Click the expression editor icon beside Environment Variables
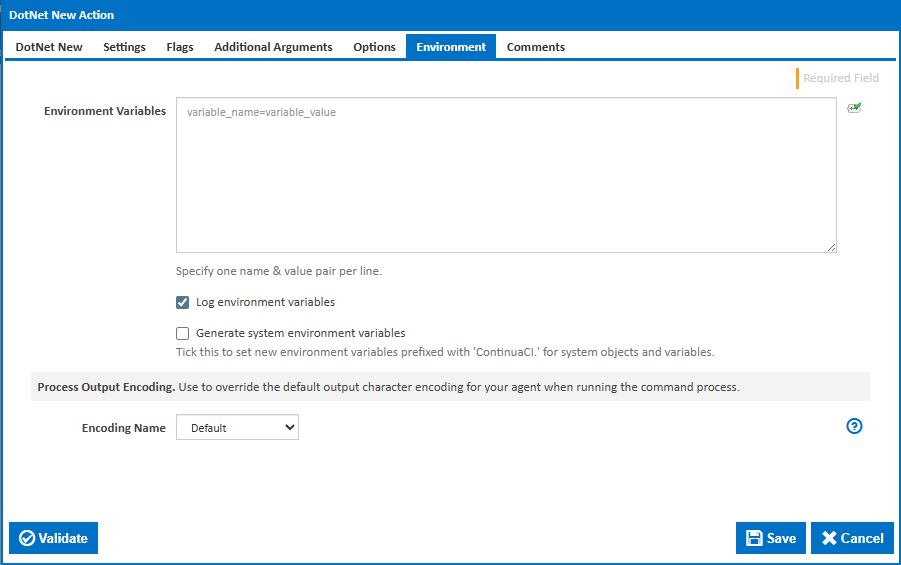This screenshot has width=901, height=565. click(x=854, y=108)
